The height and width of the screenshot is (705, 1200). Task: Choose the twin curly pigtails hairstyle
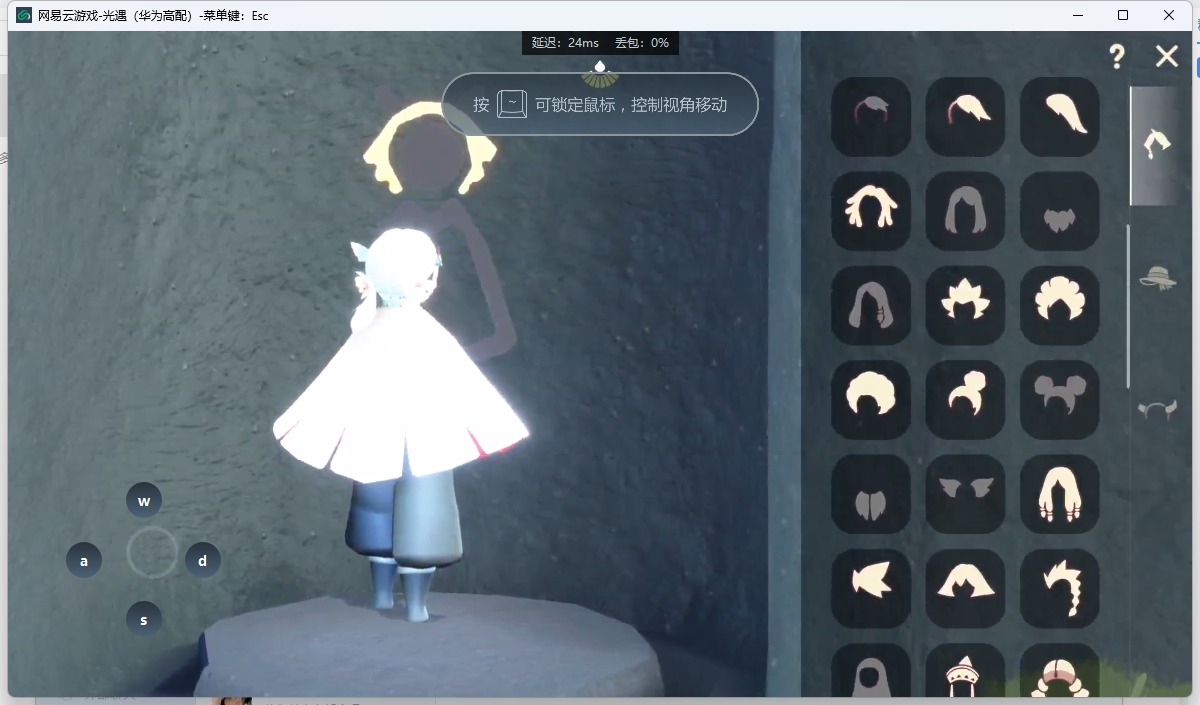[871, 210]
